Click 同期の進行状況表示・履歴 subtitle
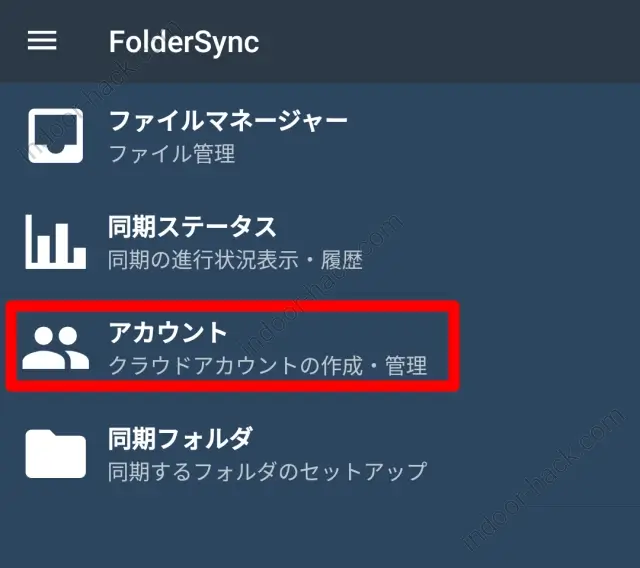The height and width of the screenshot is (568, 640). tap(235, 260)
